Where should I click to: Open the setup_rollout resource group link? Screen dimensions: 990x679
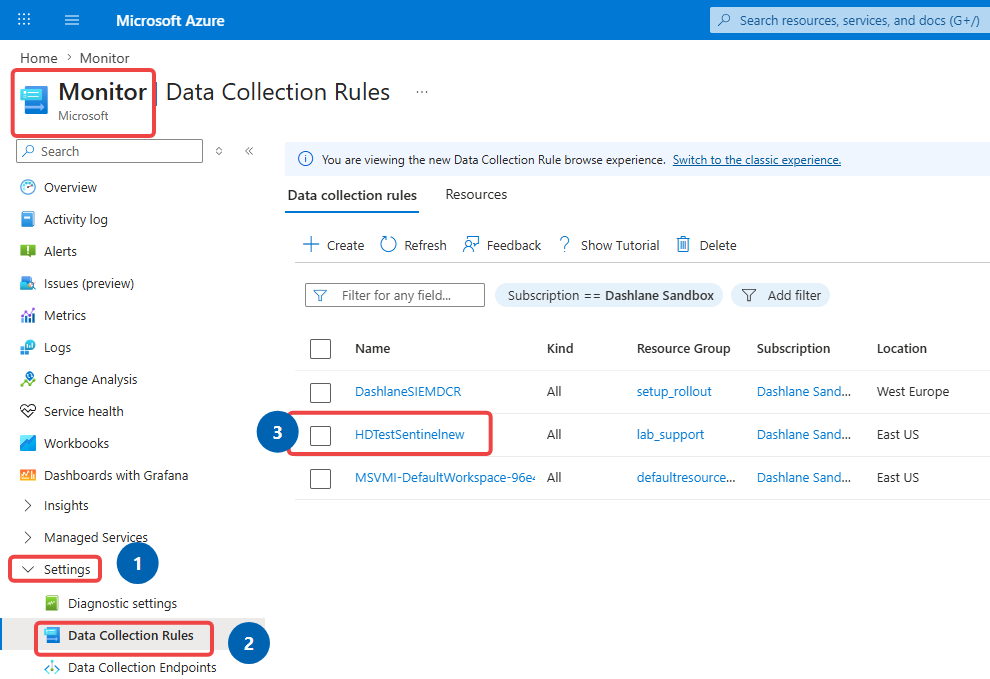[674, 392]
